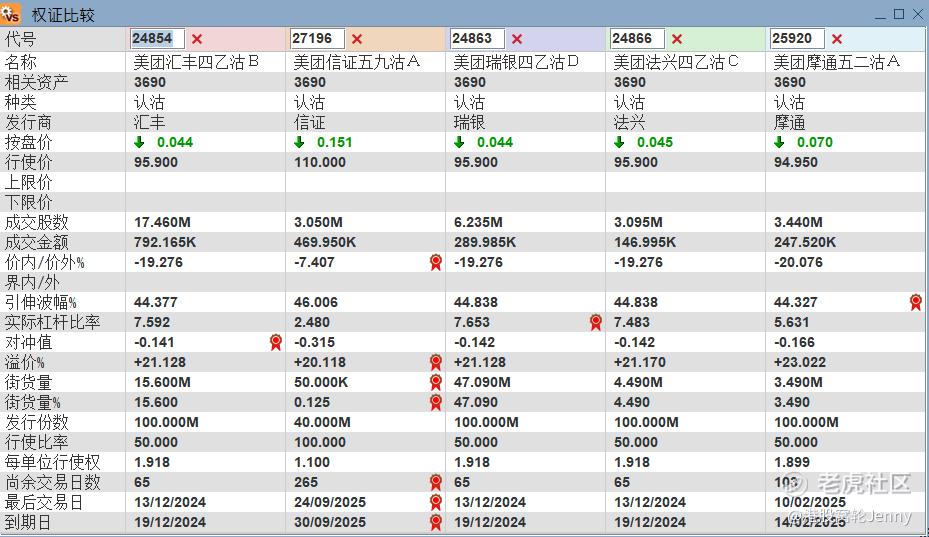The height and width of the screenshot is (537, 929).
Task: Click the row label 街货量%
Action: coord(33,402)
